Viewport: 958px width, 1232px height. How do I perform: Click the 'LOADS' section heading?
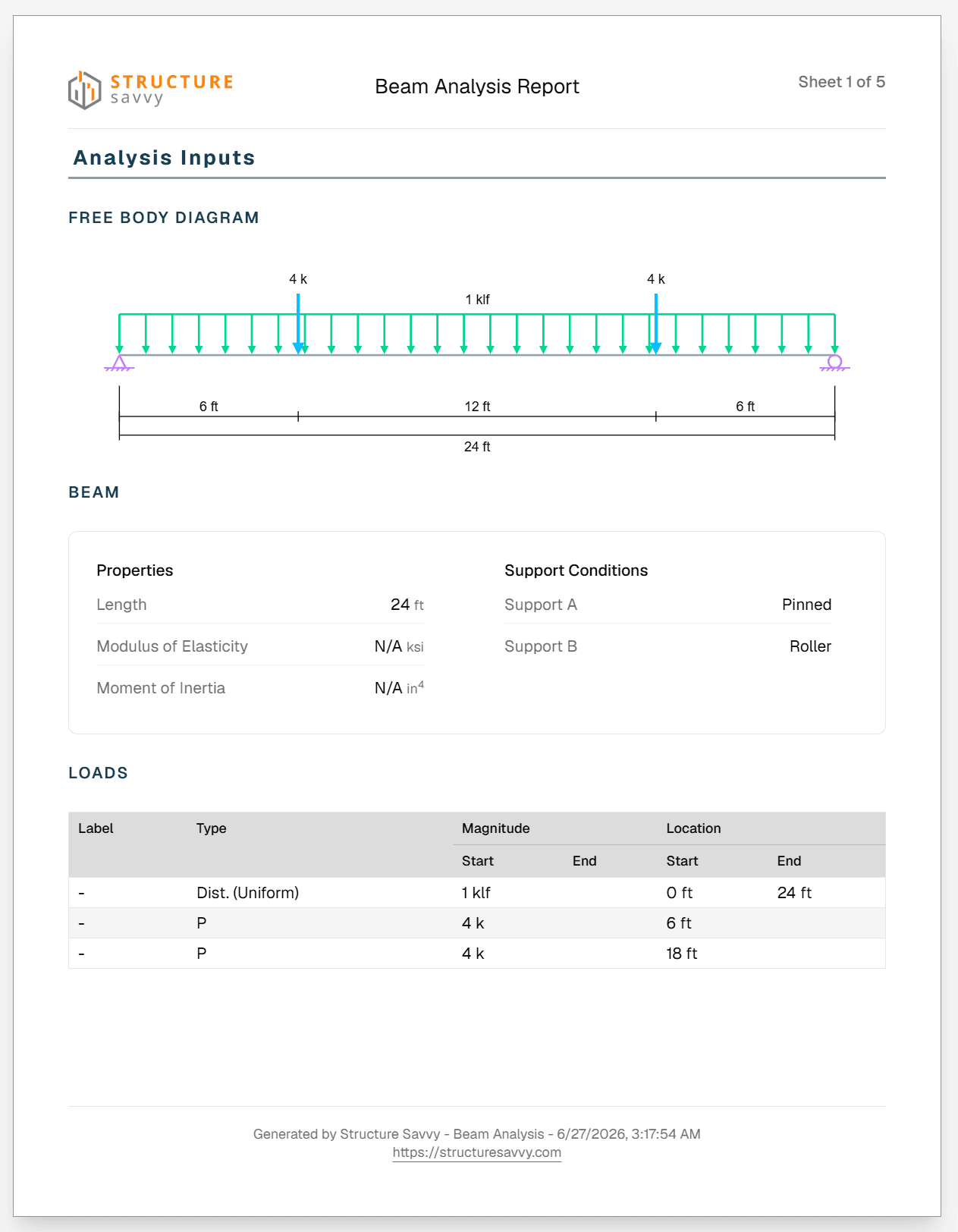[x=99, y=773]
